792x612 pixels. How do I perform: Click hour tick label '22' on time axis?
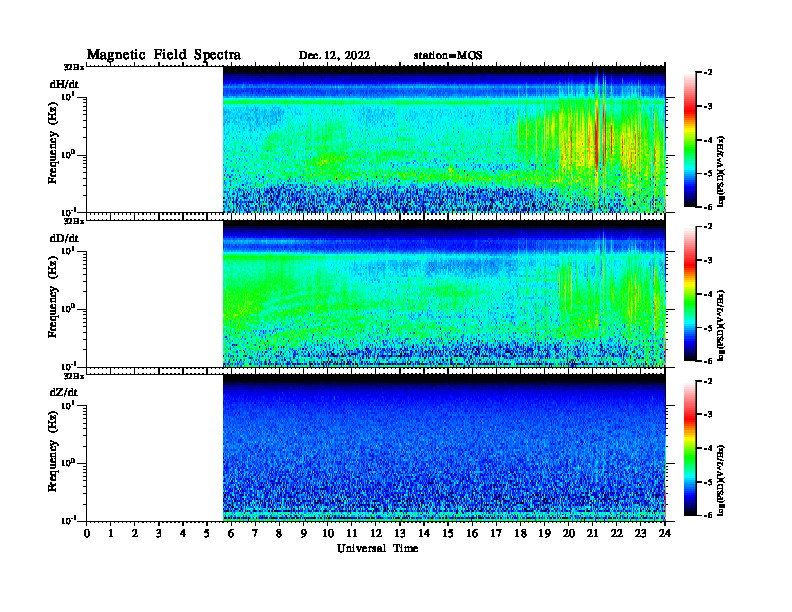[x=617, y=533]
